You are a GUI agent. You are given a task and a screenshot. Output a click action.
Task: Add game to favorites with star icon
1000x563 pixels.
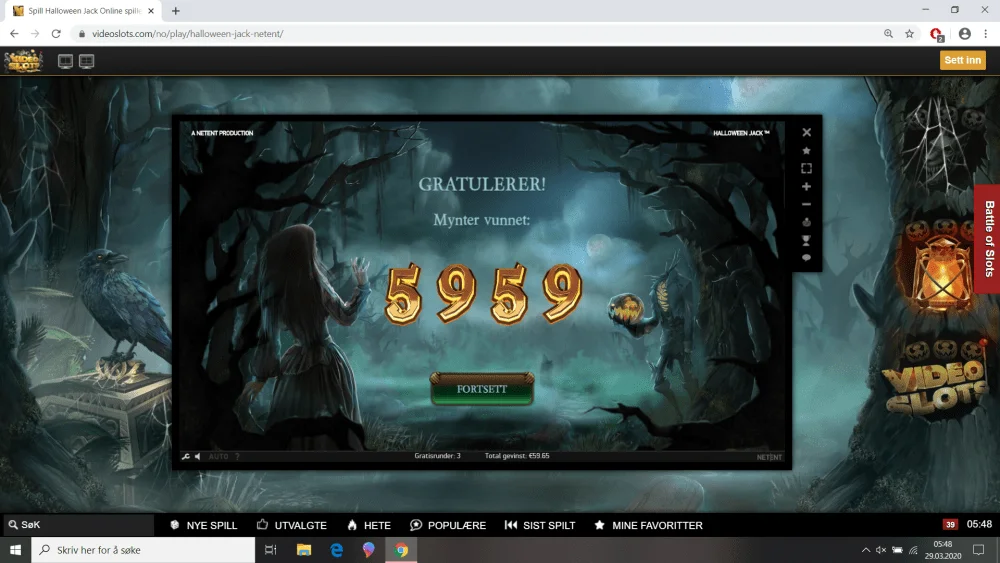pyautogui.click(x=806, y=150)
